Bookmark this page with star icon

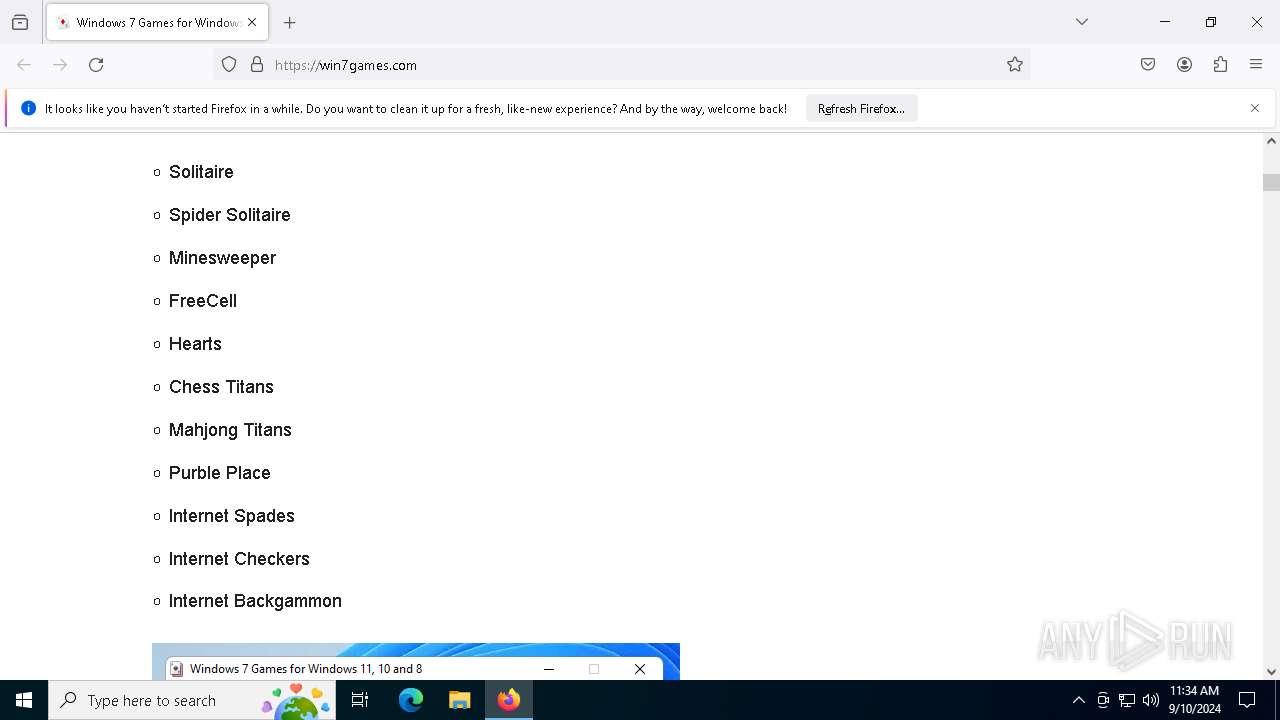(x=1015, y=65)
